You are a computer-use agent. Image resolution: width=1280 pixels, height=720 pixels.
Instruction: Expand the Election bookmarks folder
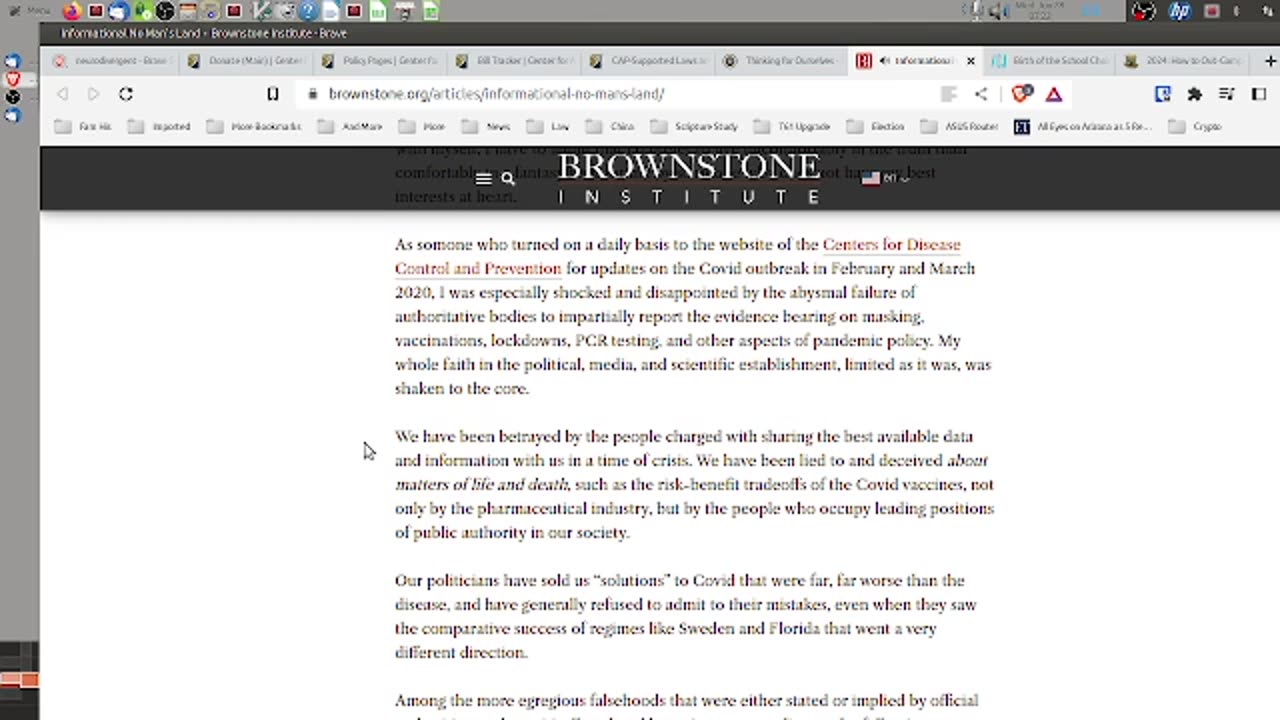[x=875, y=127]
